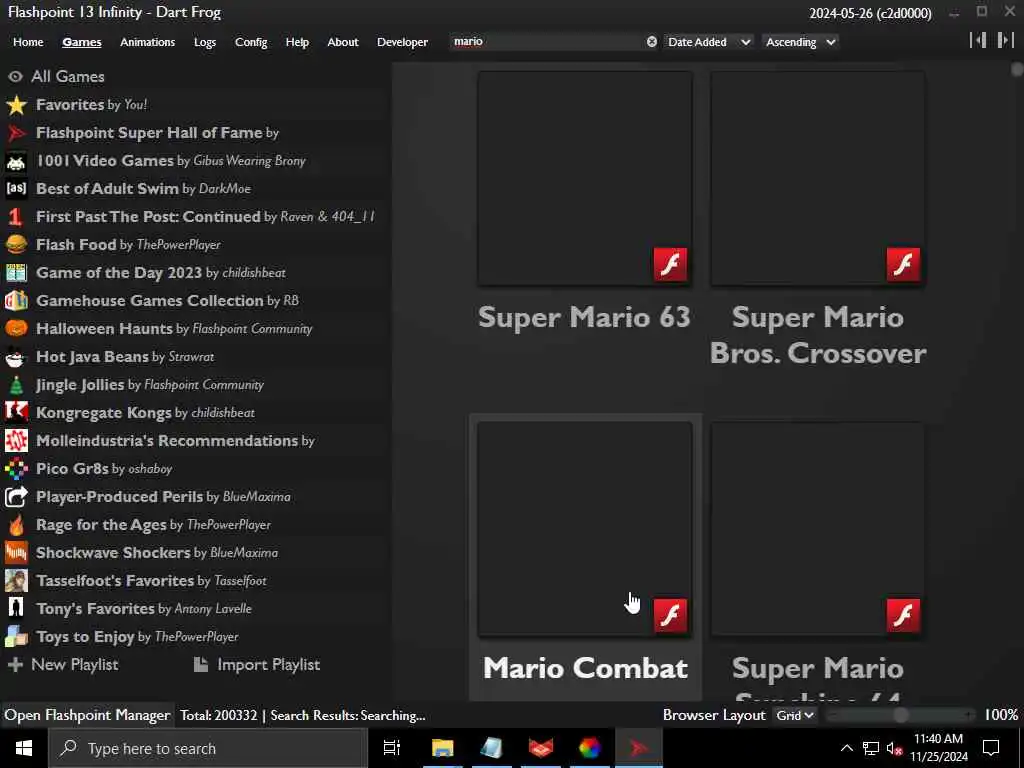Click the muted volume tray icon
This screenshot has height=768, width=1024.
click(894, 748)
